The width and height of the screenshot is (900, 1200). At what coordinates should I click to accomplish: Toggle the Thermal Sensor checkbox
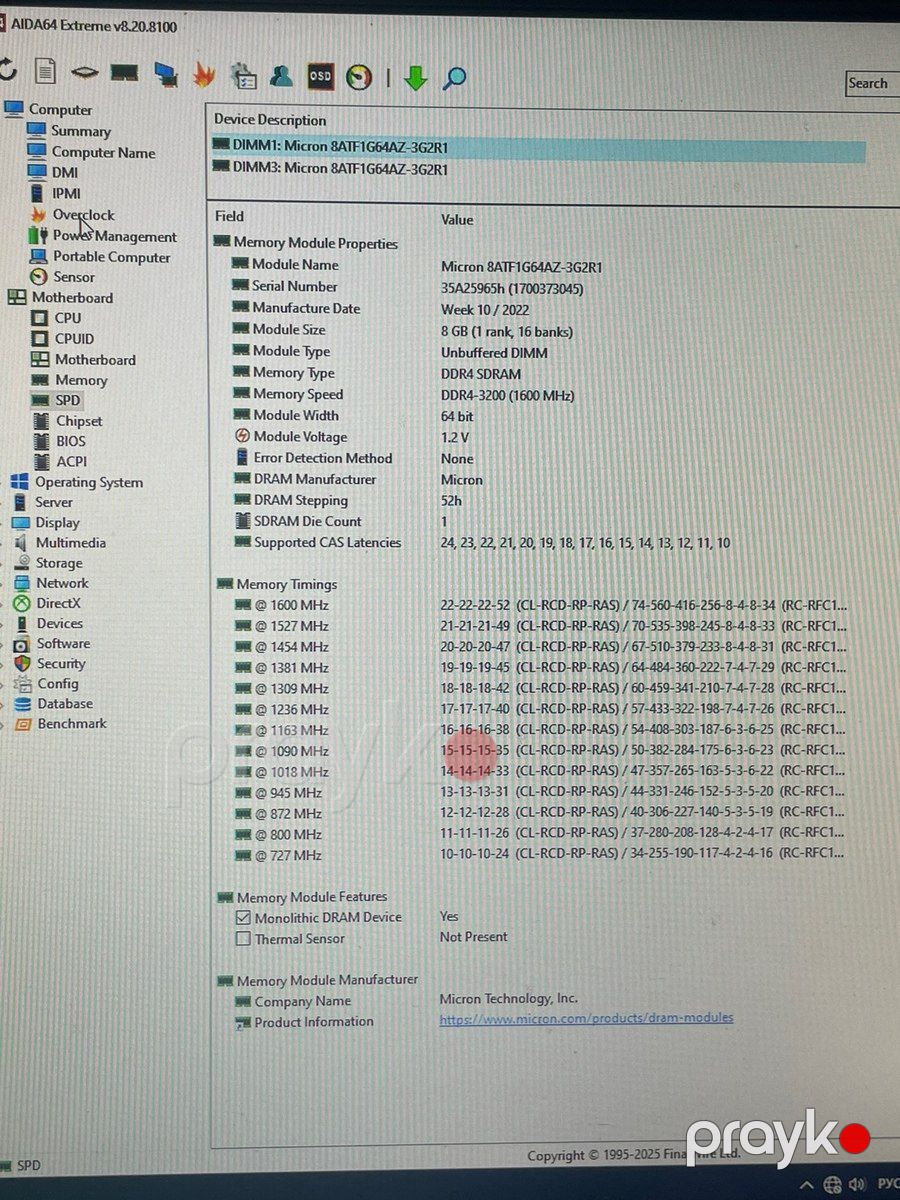[243, 939]
